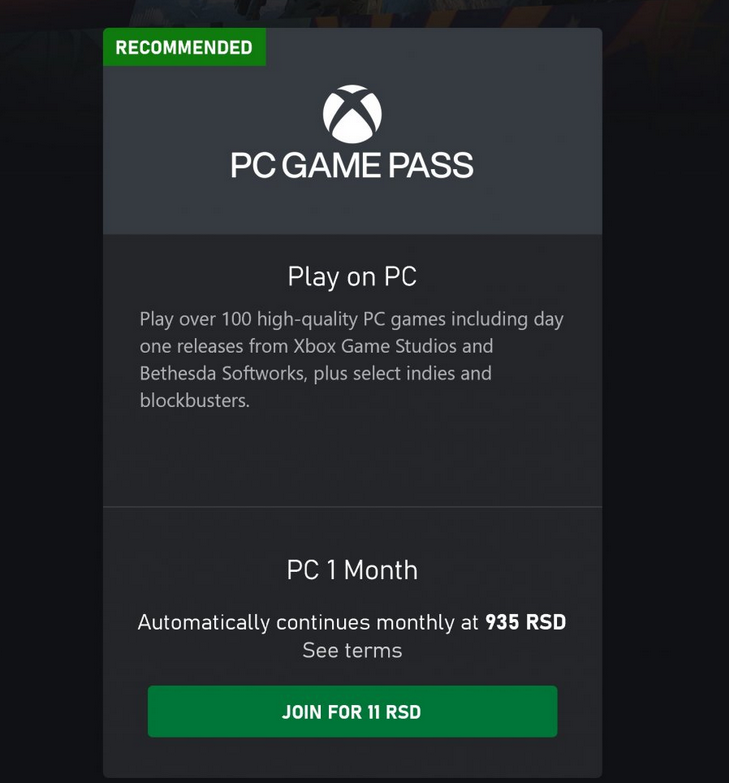729x783 pixels.
Task: Open the See terms link
Action: tap(352, 650)
